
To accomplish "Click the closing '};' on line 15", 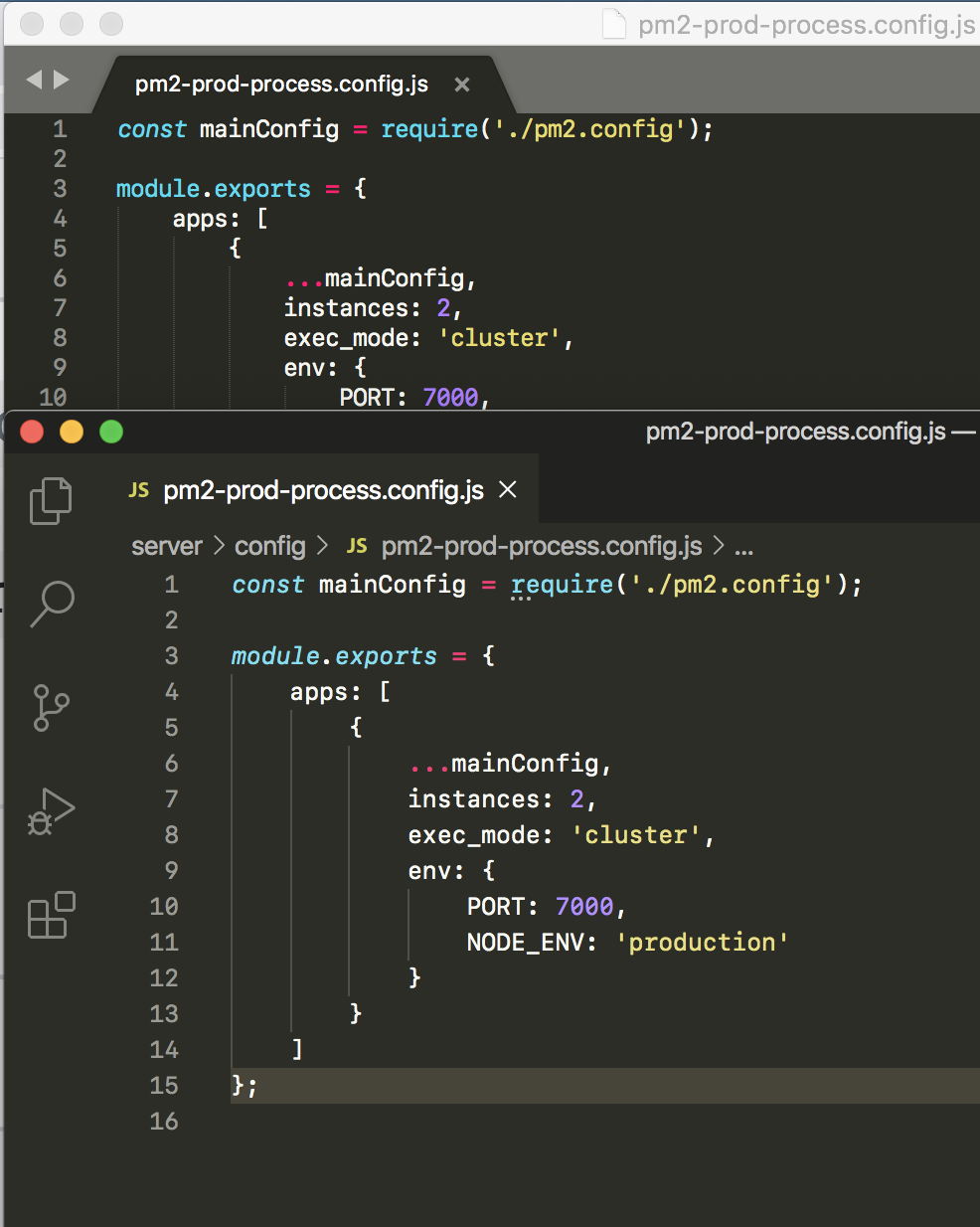I will coord(245,1086).
